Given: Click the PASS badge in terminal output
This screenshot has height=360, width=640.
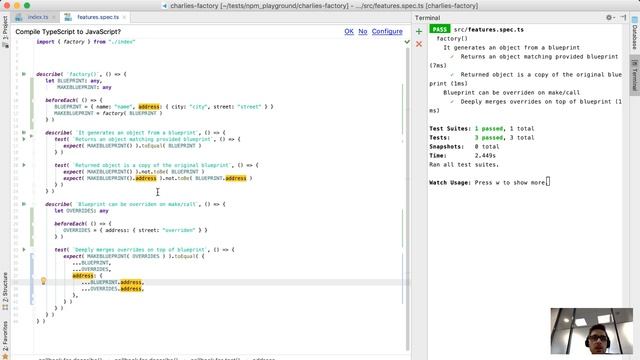Looking at the screenshot, I should (x=440, y=29).
